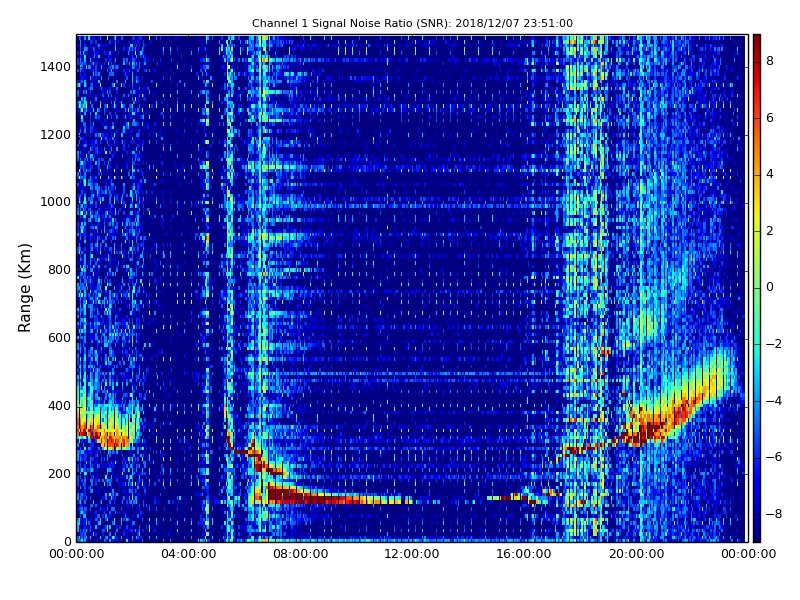Image resolution: width=800 pixels, height=600 pixels.
Task: Click the 08:00:00 time axis label
Action: 301,554
